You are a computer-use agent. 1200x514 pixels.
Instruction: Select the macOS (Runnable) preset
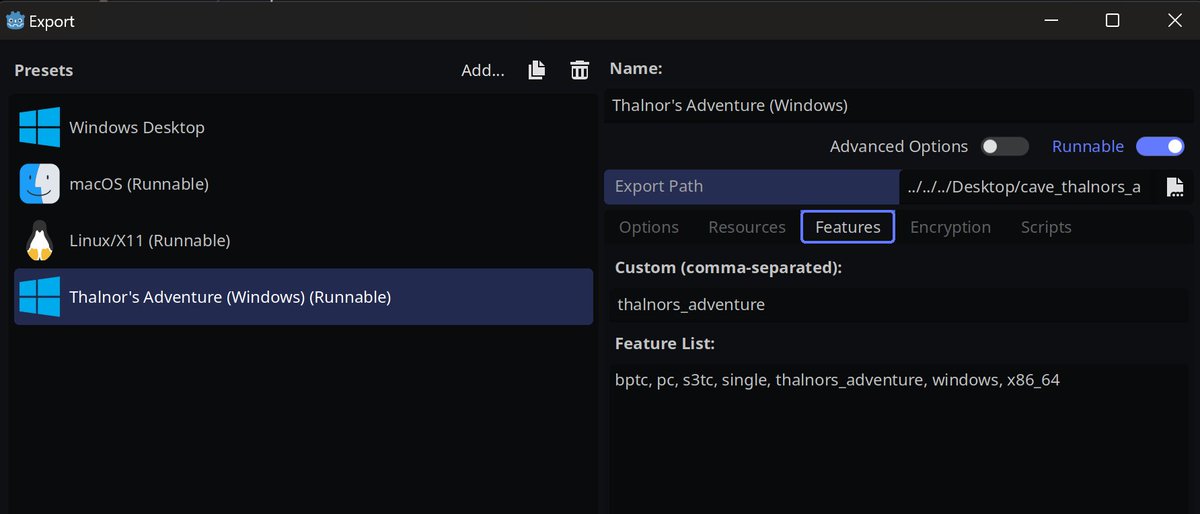pyautogui.click(x=303, y=184)
